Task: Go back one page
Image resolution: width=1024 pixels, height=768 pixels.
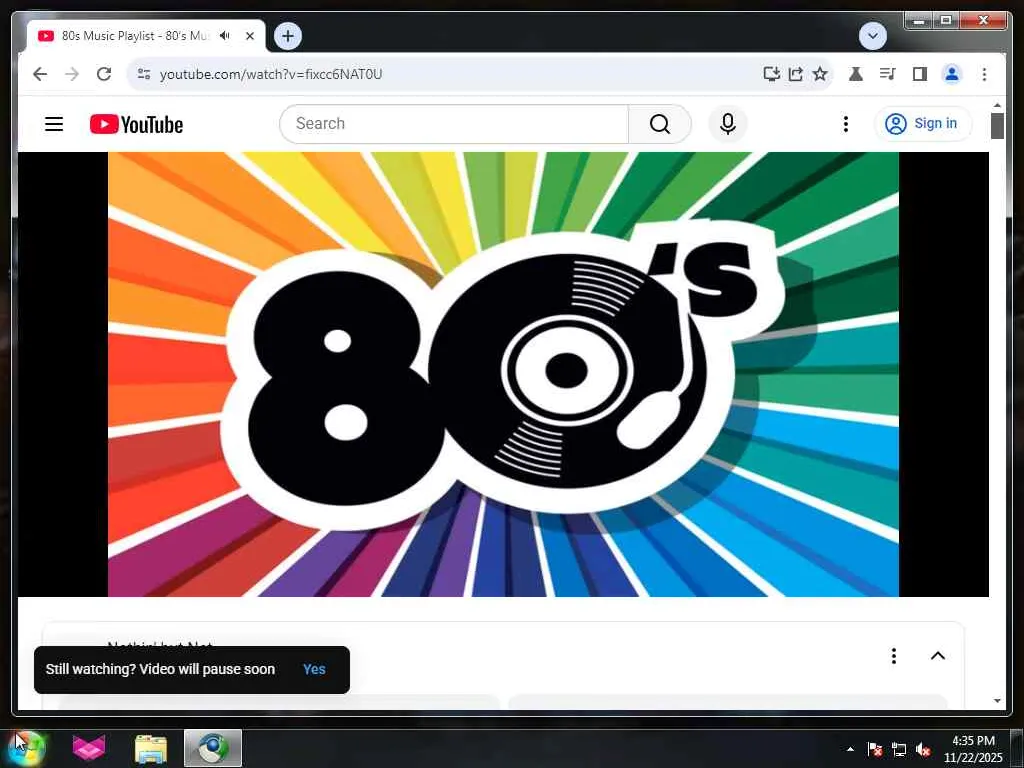Action: click(x=40, y=74)
